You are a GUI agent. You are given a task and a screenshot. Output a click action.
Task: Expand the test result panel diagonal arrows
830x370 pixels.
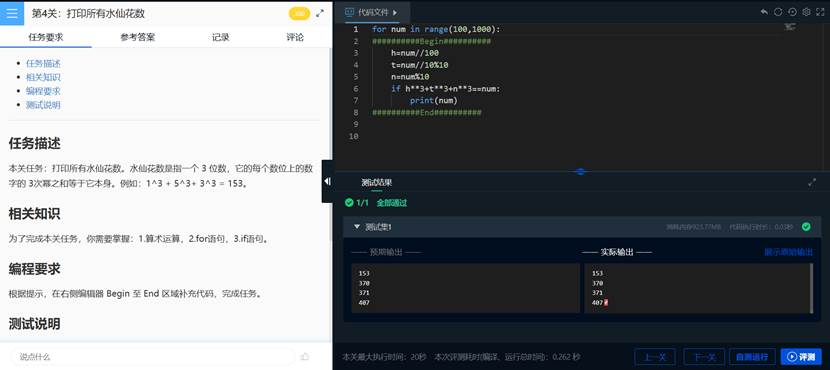tap(812, 182)
